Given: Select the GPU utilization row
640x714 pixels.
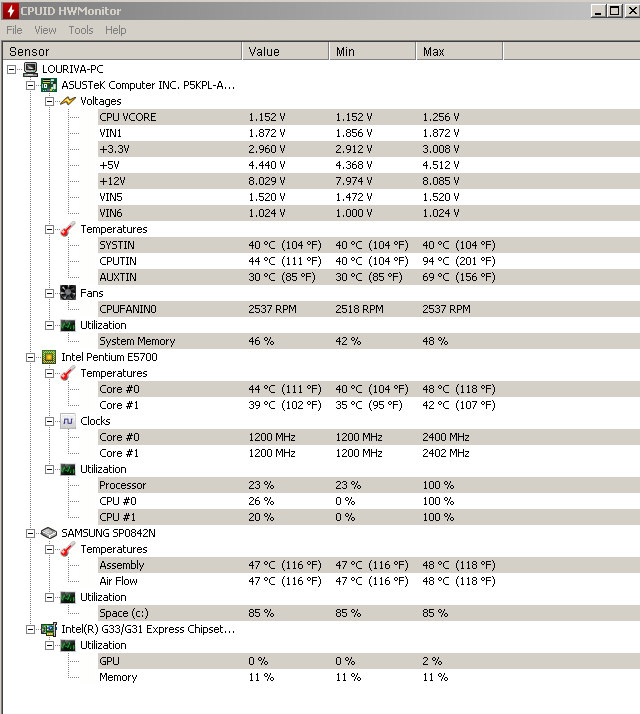Looking at the screenshot, I should click(x=369, y=661).
